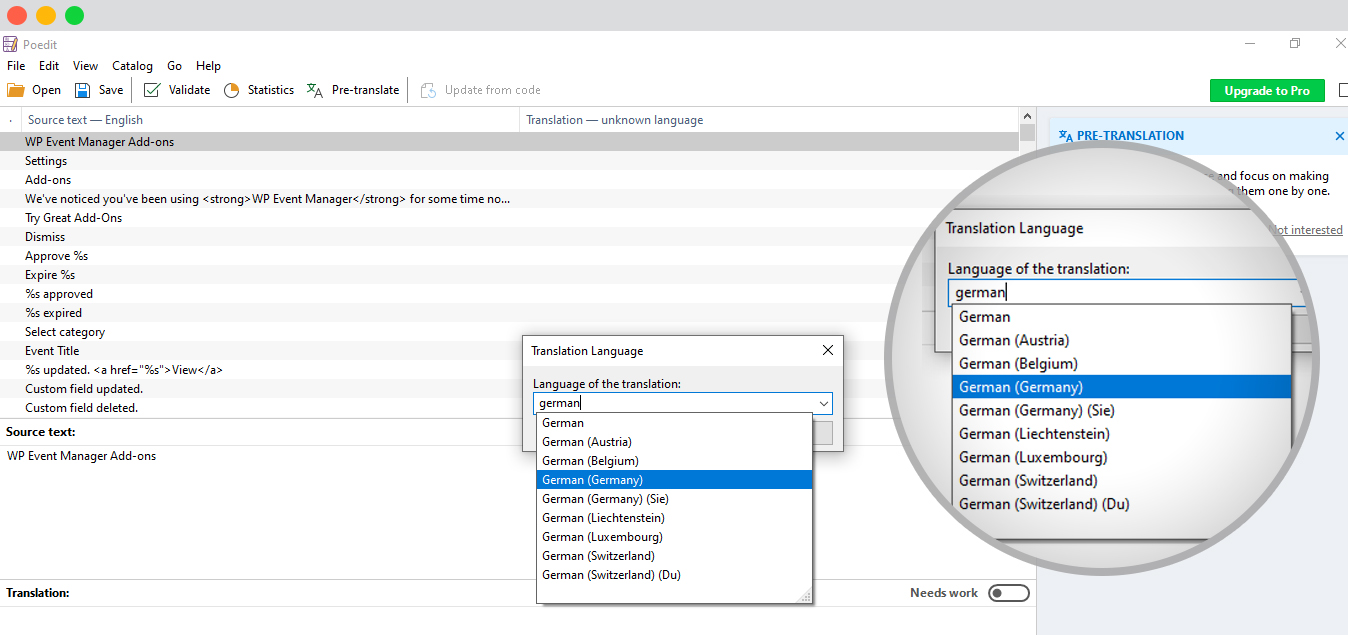Select the Settings string row
Screen dimensions: 1348x635
pos(510,161)
